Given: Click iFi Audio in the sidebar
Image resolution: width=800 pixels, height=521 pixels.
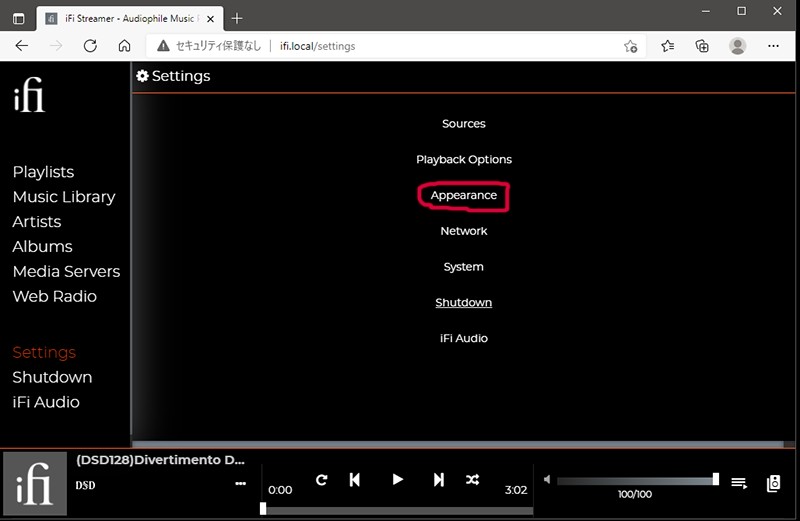Looking at the screenshot, I should (46, 402).
